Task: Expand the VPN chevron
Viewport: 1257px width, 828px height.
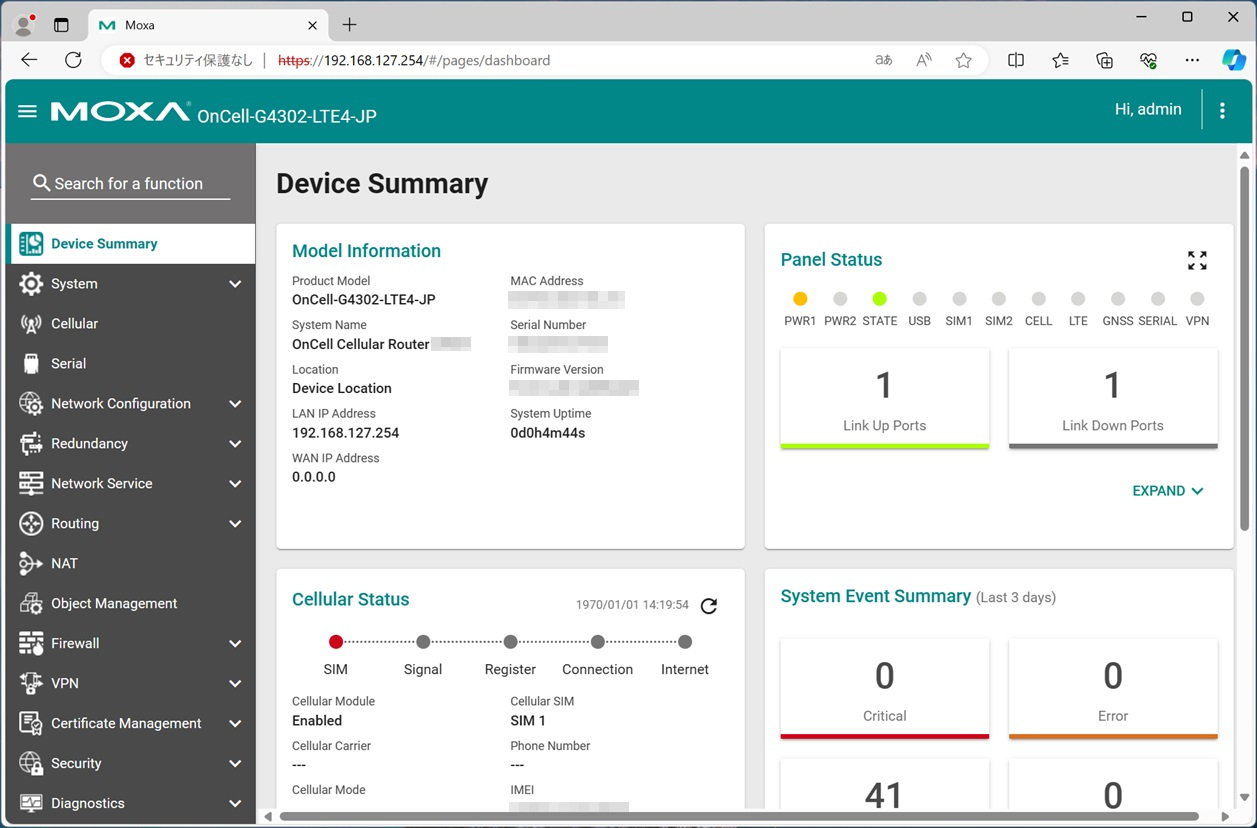Action: coord(235,684)
